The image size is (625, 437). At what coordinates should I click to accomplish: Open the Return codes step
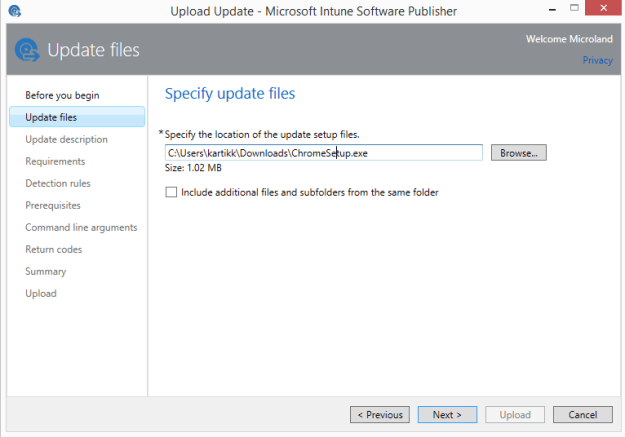(x=53, y=249)
